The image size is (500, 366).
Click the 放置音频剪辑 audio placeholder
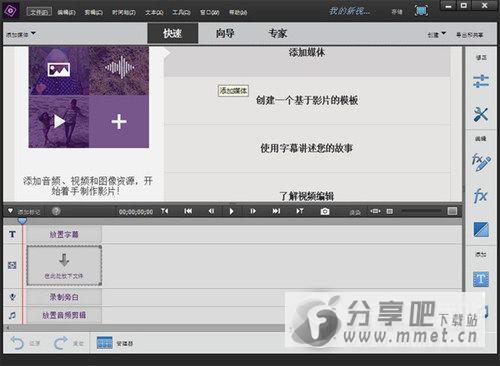tap(64, 315)
